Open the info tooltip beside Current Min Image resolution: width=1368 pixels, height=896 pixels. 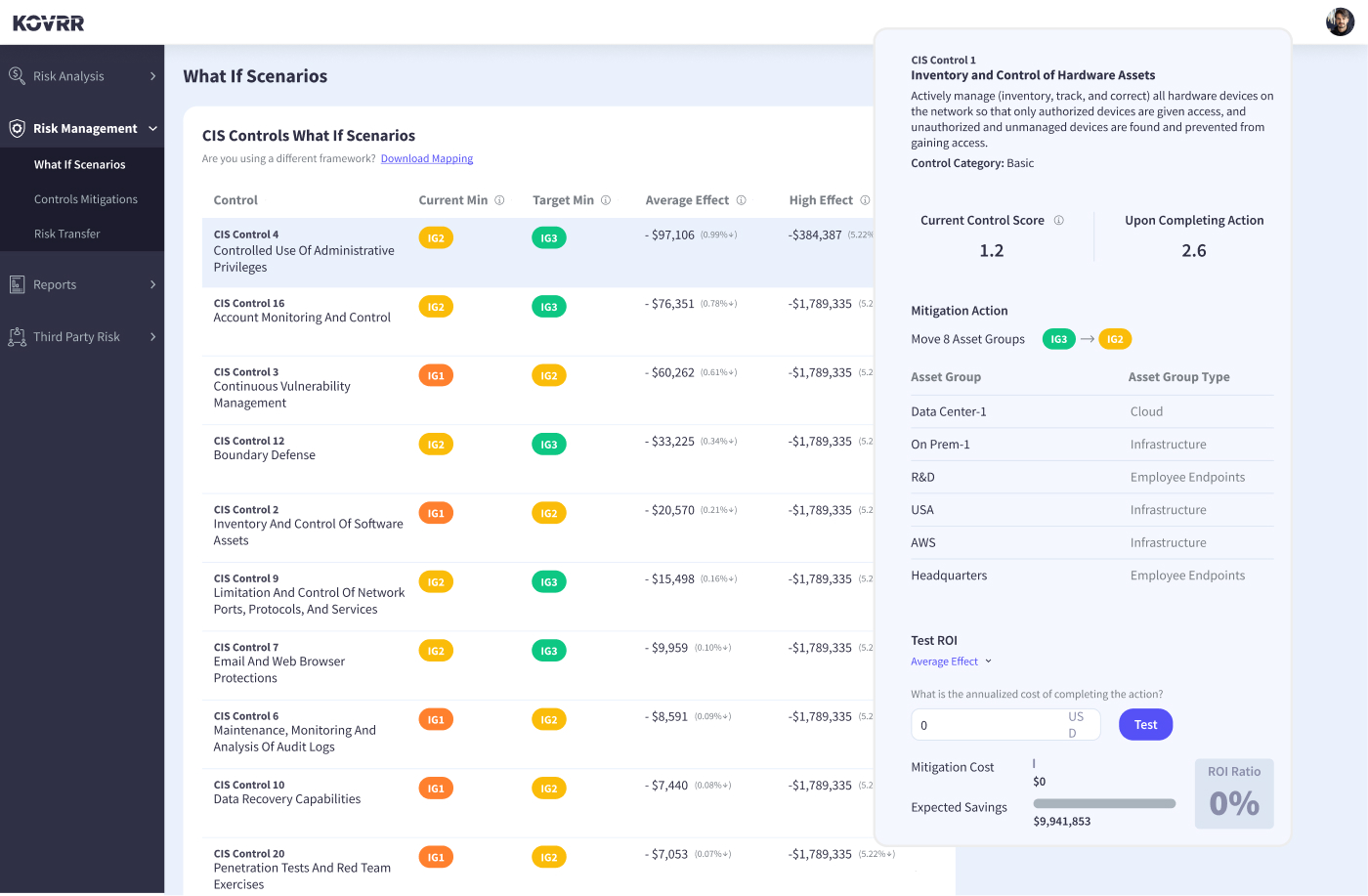[500, 199]
